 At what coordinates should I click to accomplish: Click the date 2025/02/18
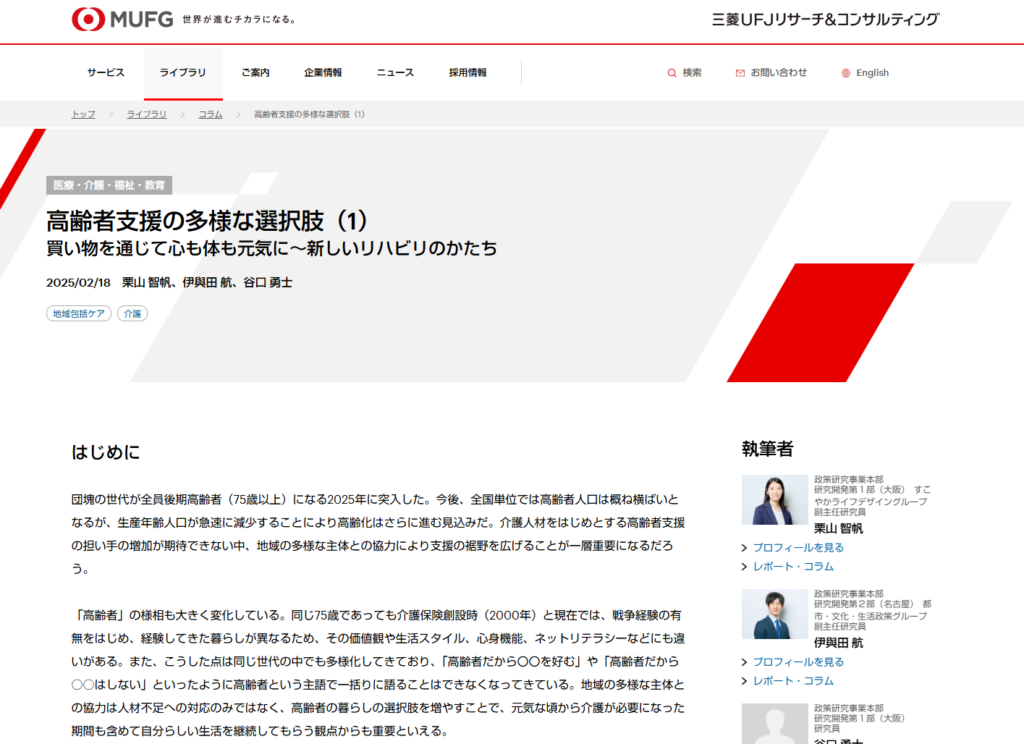point(78,283)
